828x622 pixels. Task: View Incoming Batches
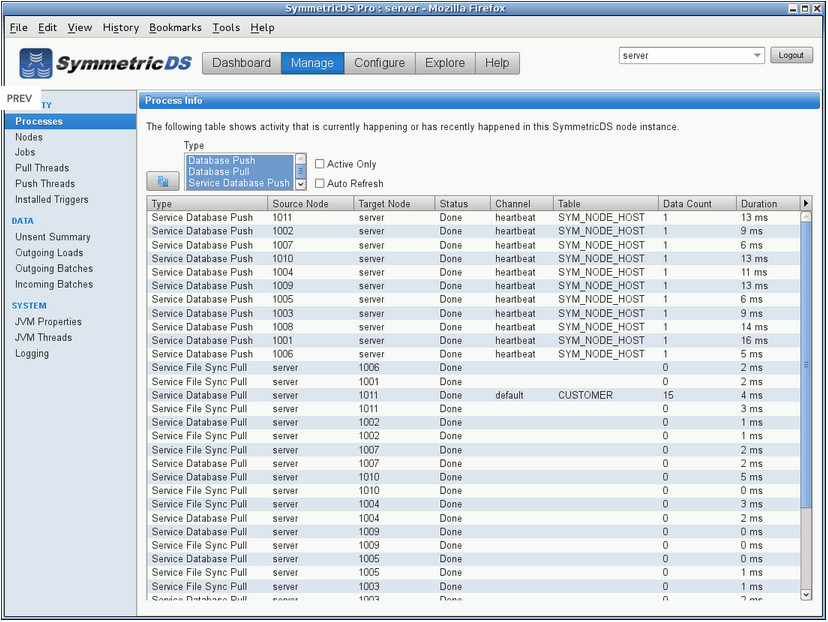click(54, 285)
